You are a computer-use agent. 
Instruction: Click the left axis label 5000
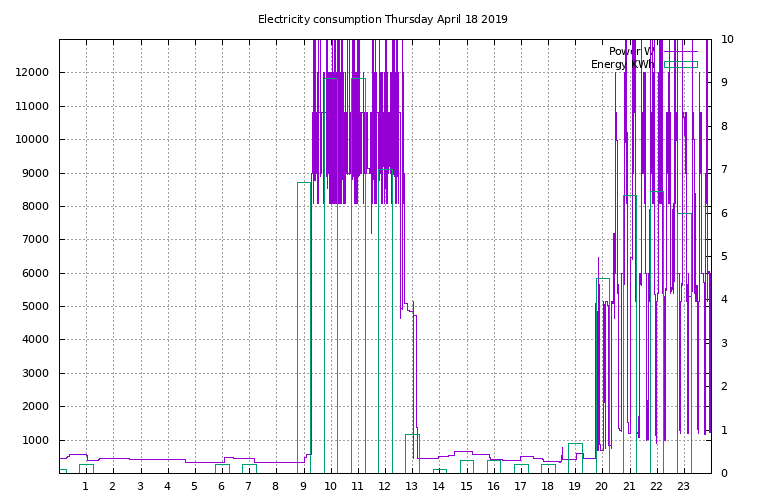point(35,307)
